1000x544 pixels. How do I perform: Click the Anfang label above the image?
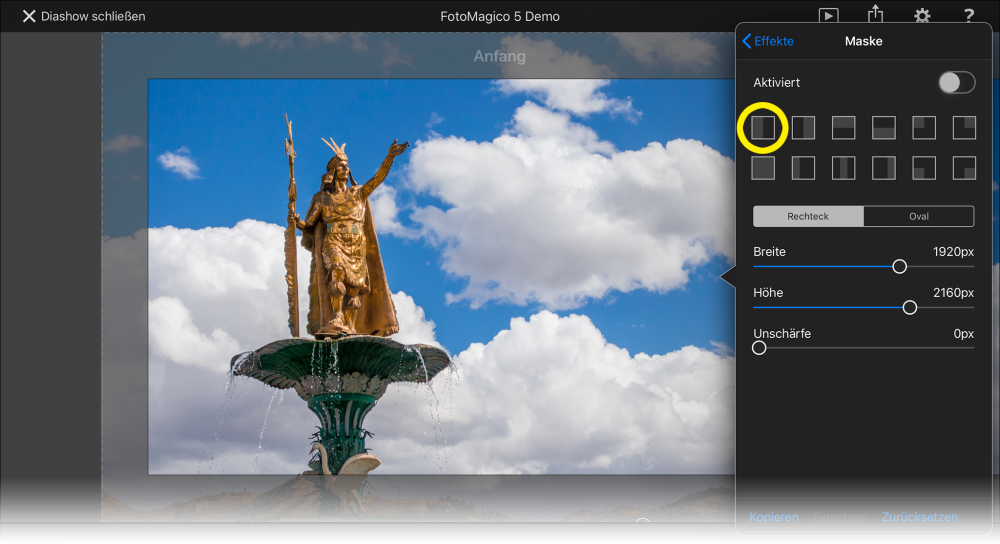click(x=499, y=56)
